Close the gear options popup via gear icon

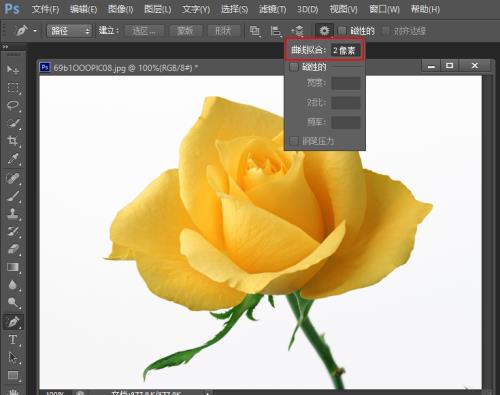pyautogui.click(x=324, y=31)
